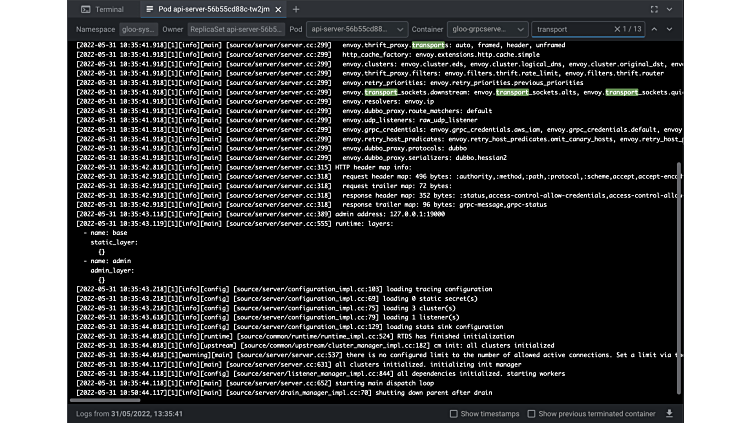Open a new tab with plus icon
Image resolution: width=752 pixels, height=423 pixels.
[x=296, y=9]
